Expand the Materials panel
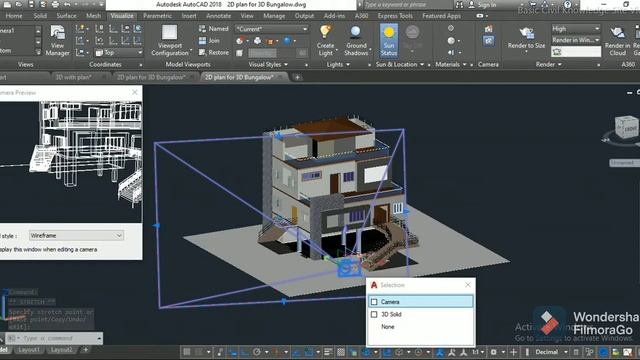Image resolution: width=640 pixels, height=360 pixels. (x=451, y=64)
